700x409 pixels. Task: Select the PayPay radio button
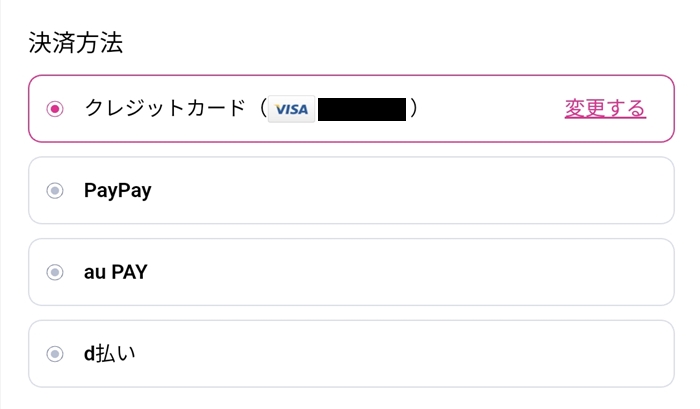pyautogui.click(x=56, y=190)
